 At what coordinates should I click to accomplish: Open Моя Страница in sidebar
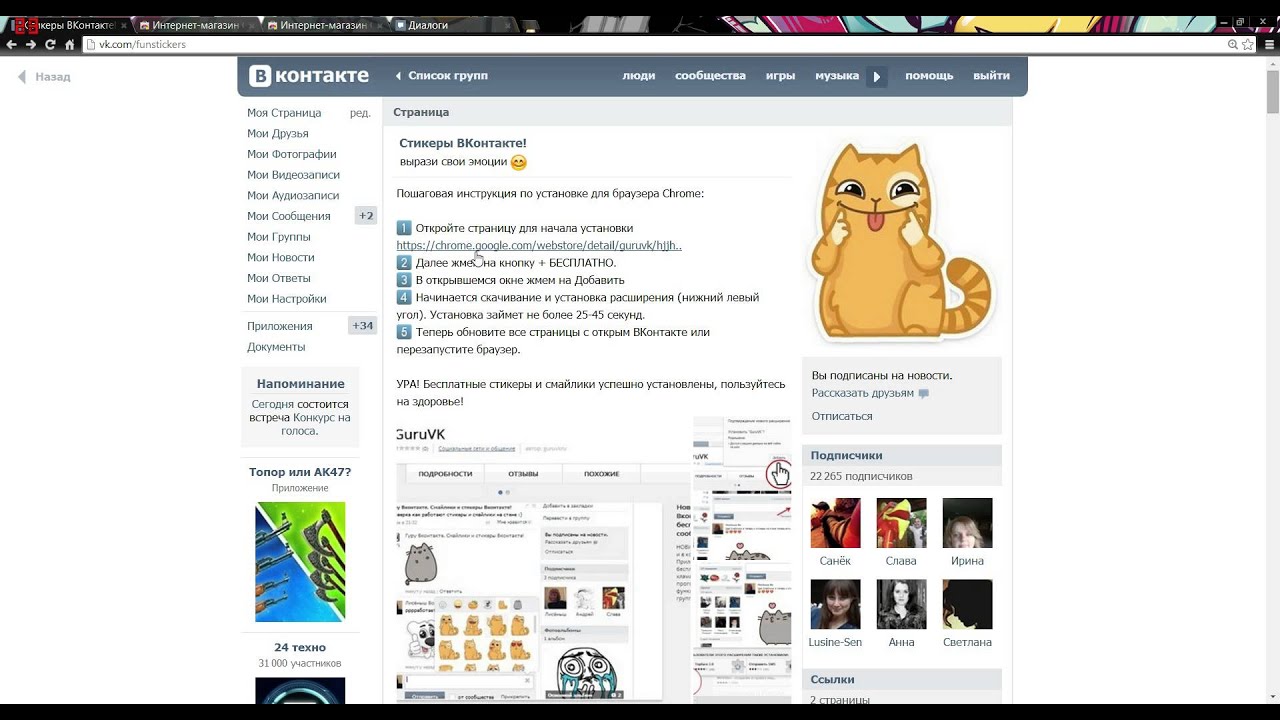tap(284, 113)
